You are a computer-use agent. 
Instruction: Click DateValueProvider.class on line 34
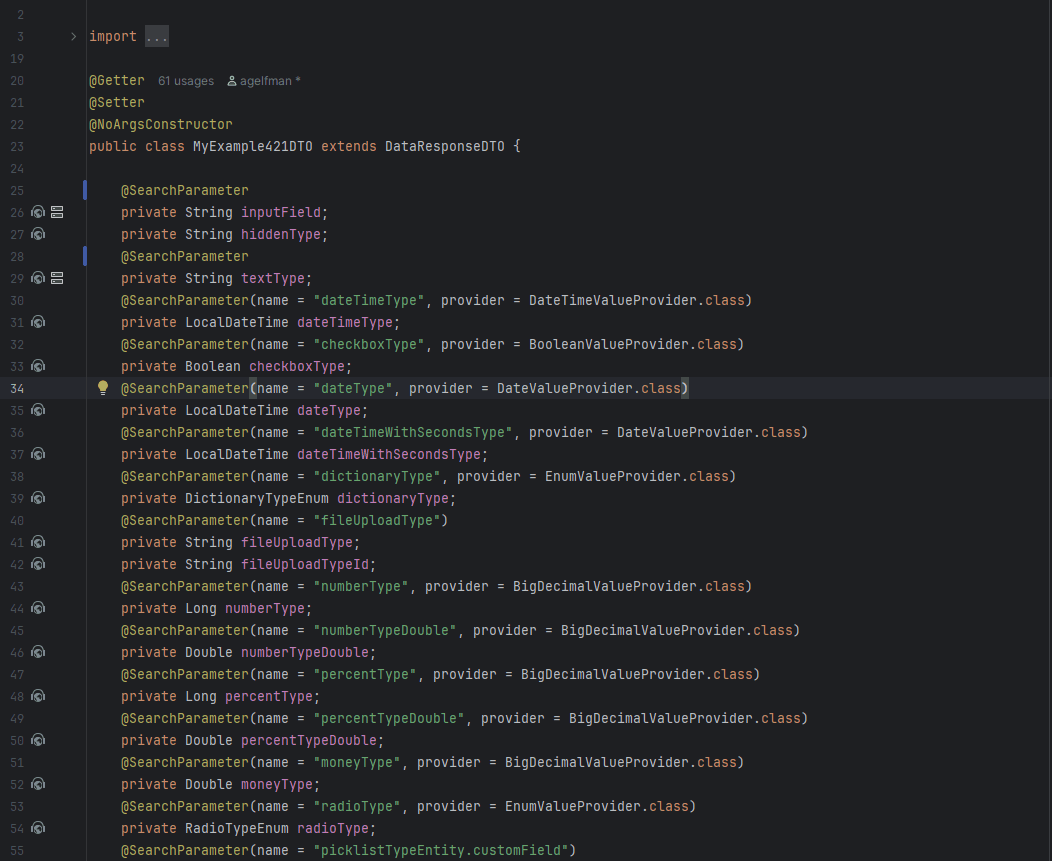pyautogui.click(x=589, y=388)
